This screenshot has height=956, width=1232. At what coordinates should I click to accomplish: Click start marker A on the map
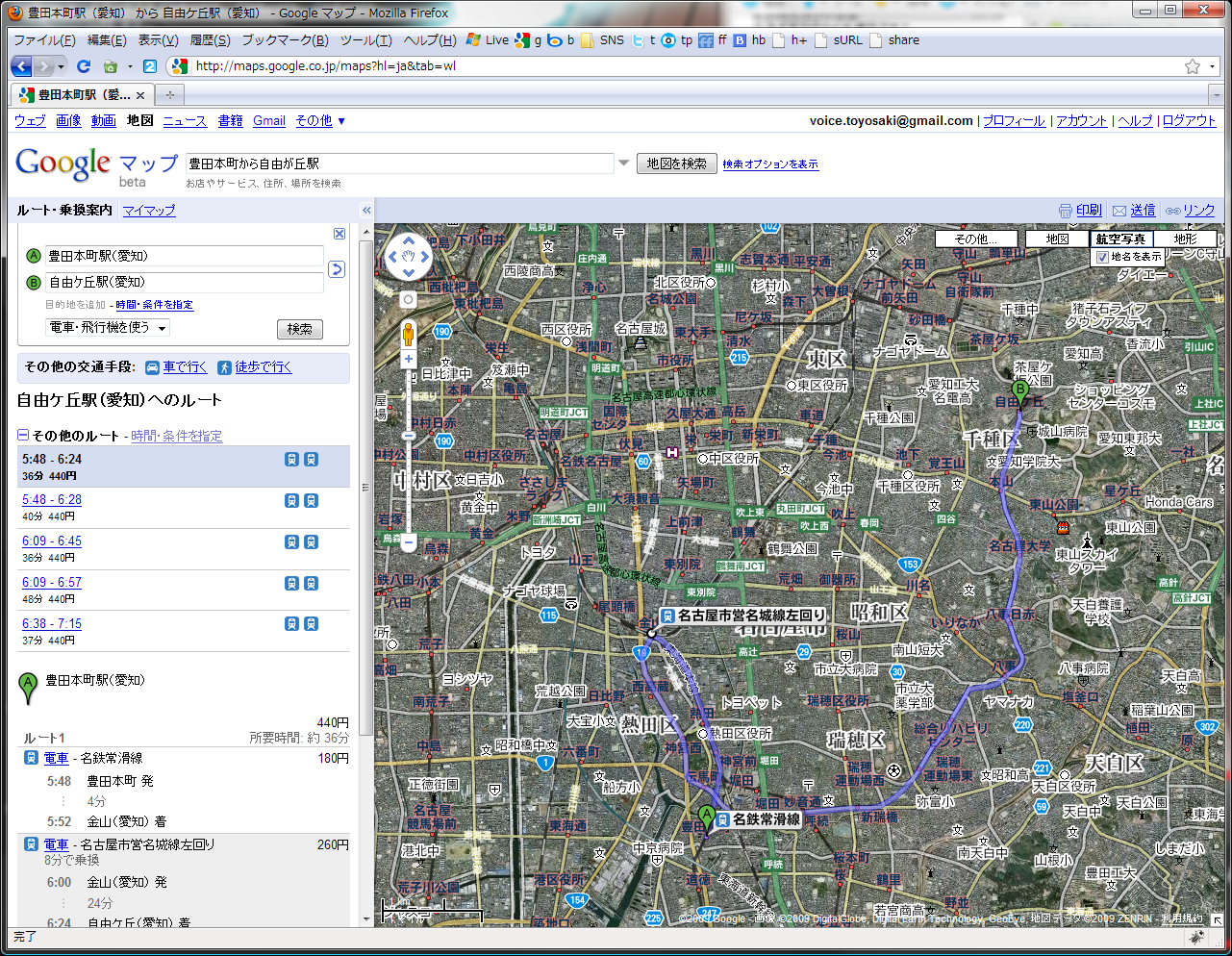(707, 819)
